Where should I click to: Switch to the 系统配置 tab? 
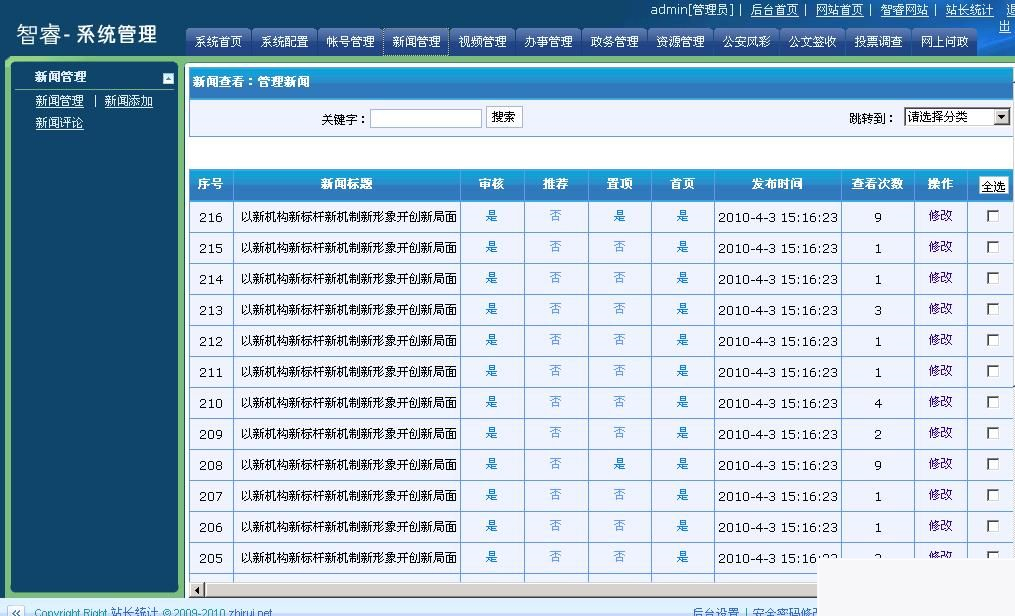coord(284,41)
